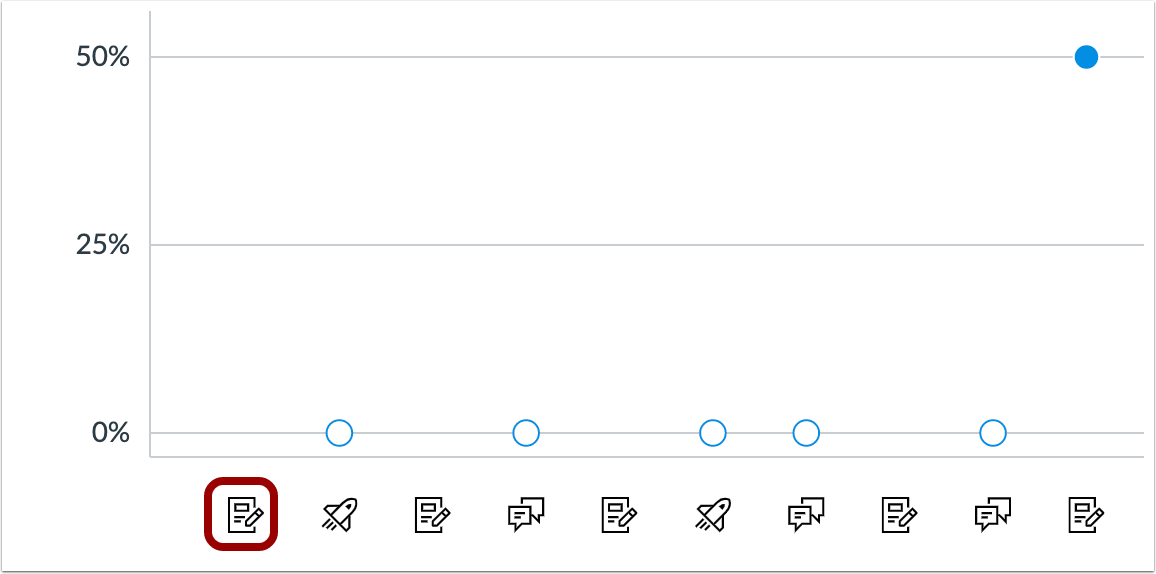
Task: Open the second assignment pencil-and-paper icon
Action: point(433,514)
